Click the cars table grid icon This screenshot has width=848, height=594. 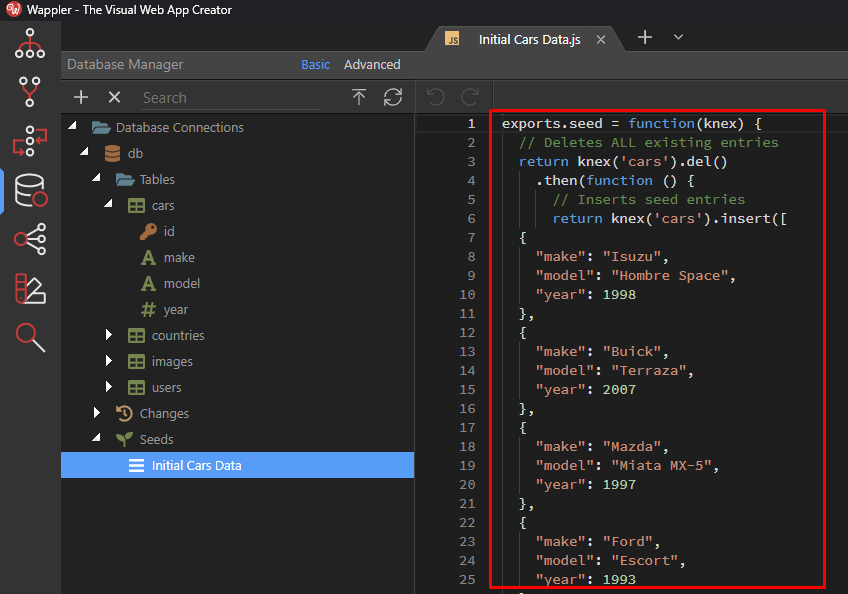coord(136,206)
